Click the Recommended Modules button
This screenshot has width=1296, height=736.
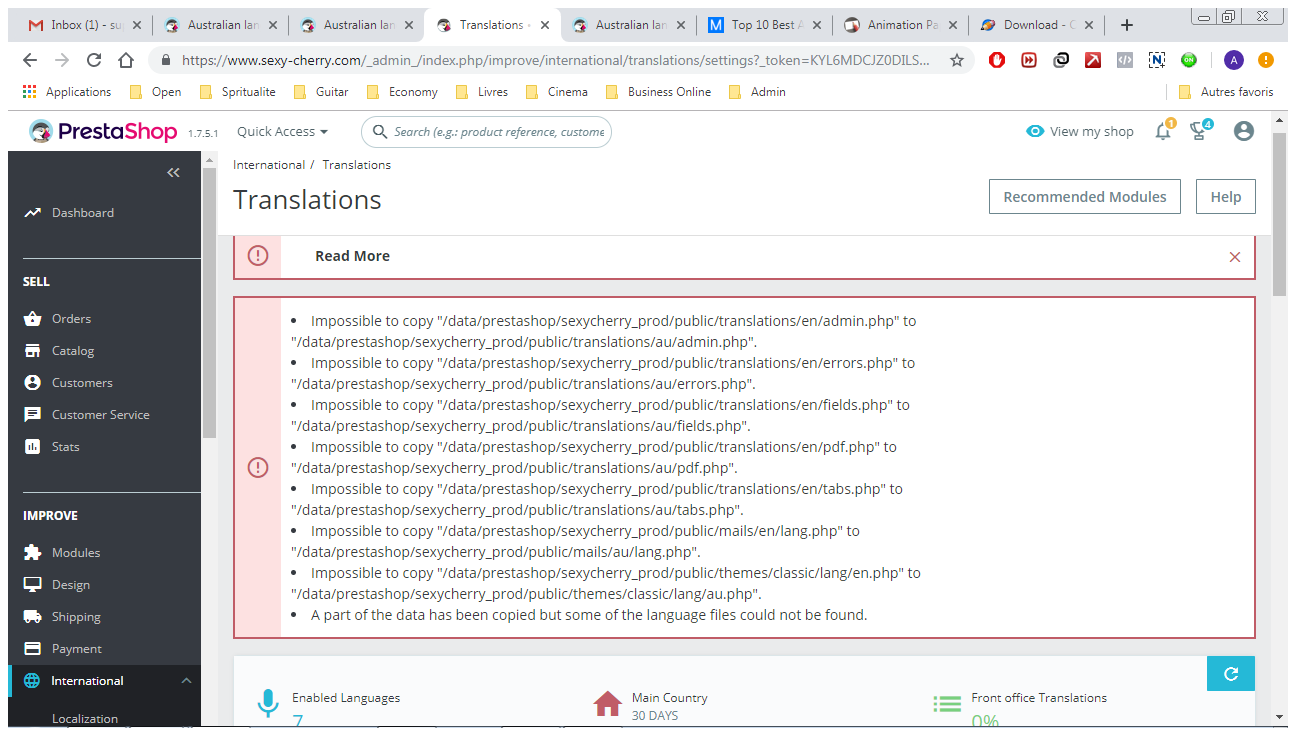[x=1085, y=197]
